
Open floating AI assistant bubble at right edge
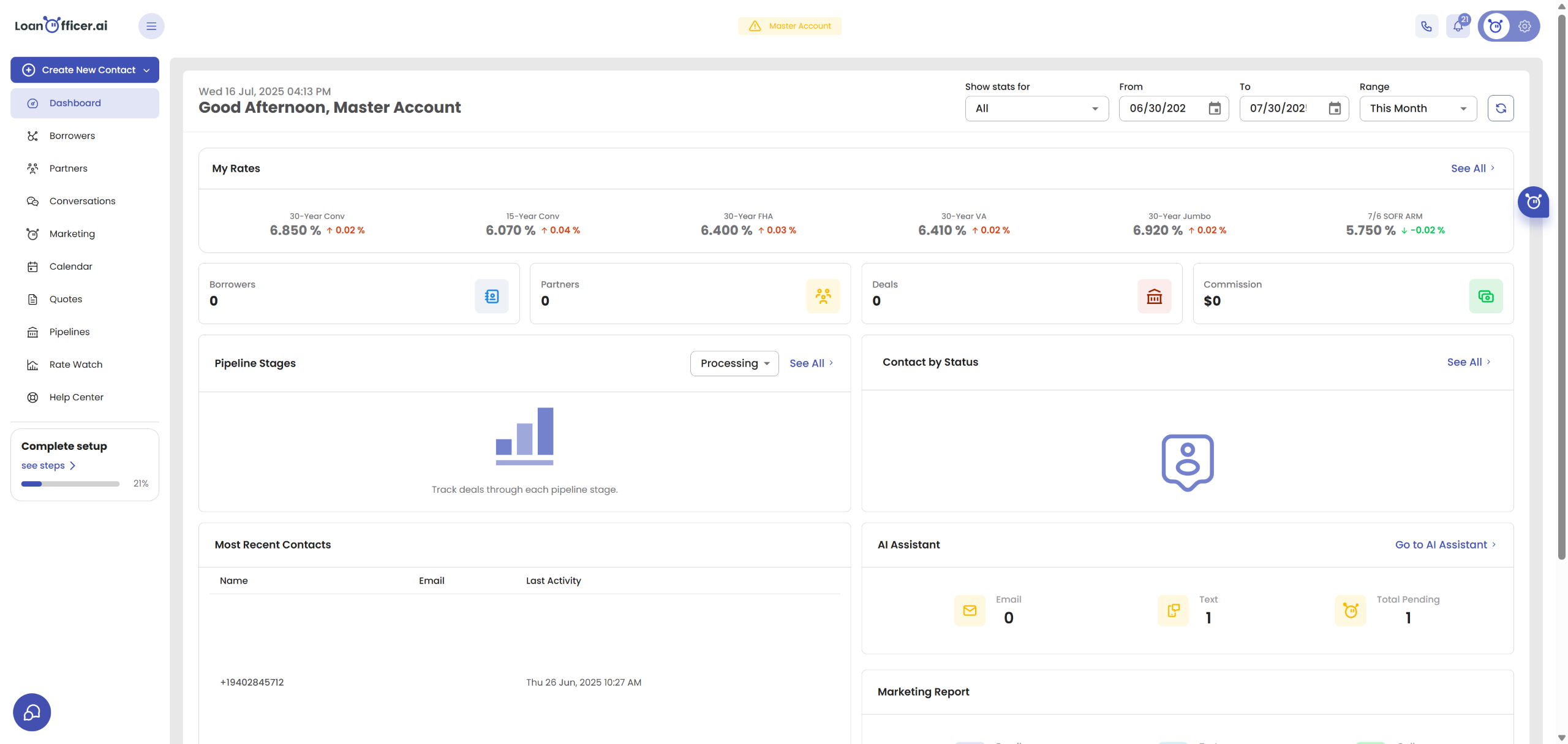(x=1533, y=202)
